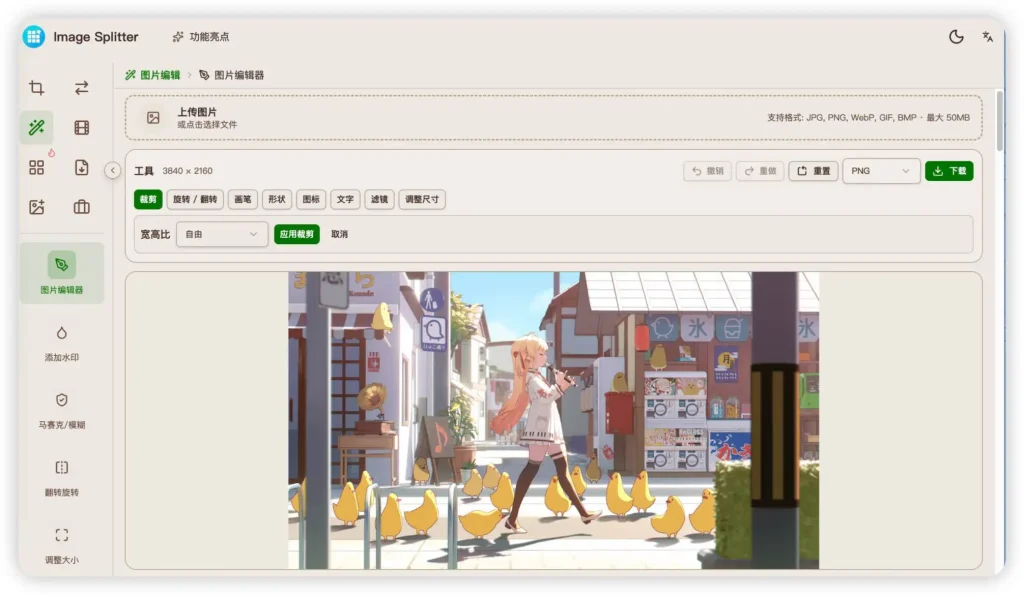Click the crop icon in the sidebar
Screen dimensions: 1024x595
tap(37, 88)
